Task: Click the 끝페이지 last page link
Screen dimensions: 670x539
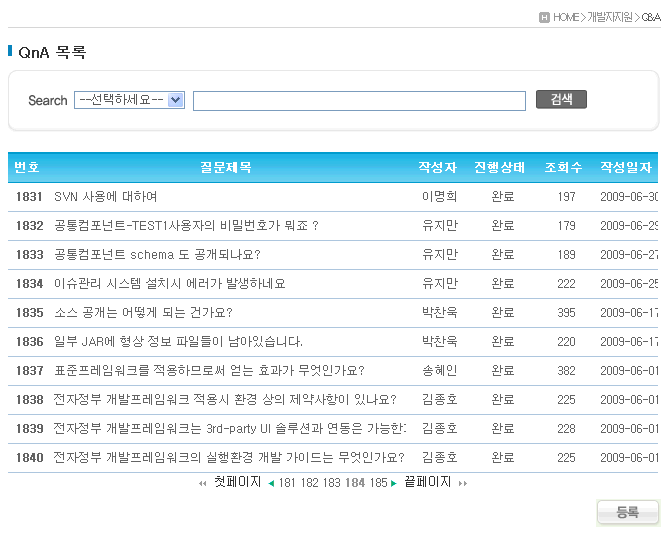Action: click(427, 482)
